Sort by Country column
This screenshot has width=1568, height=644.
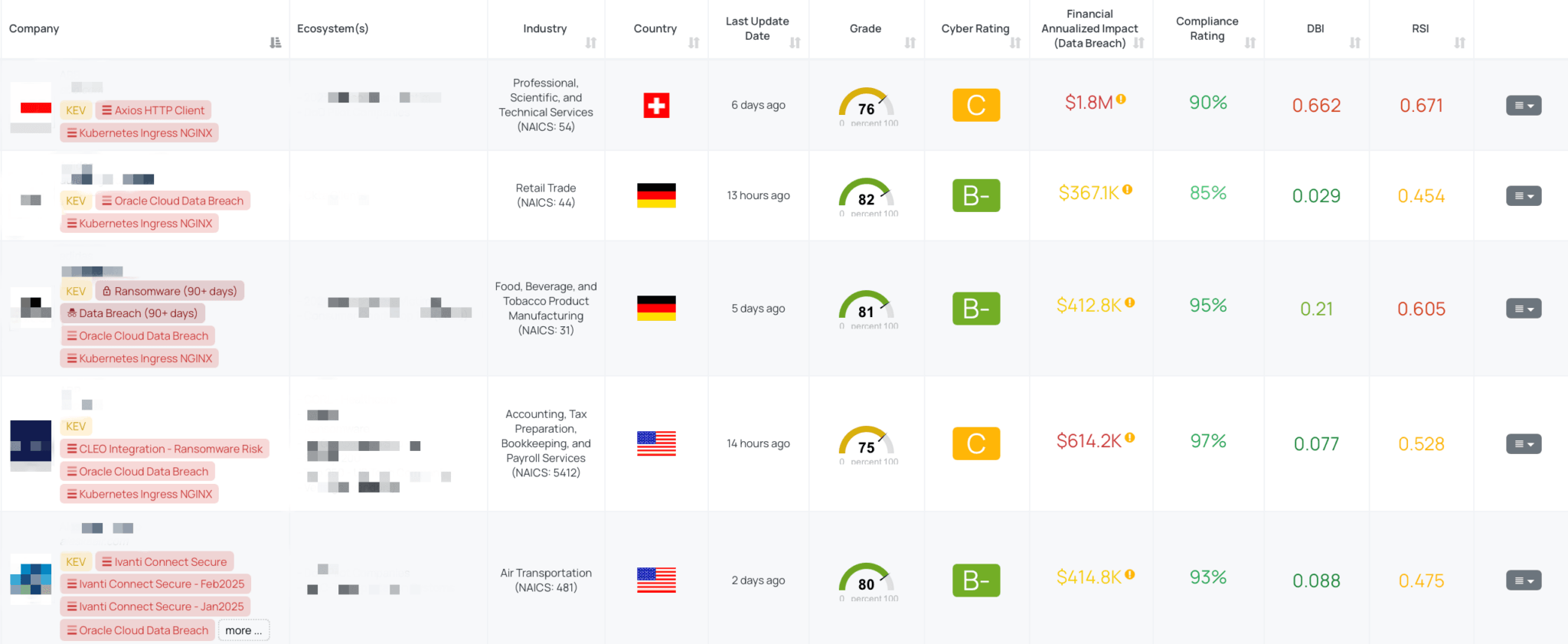(x=694, y=43)
